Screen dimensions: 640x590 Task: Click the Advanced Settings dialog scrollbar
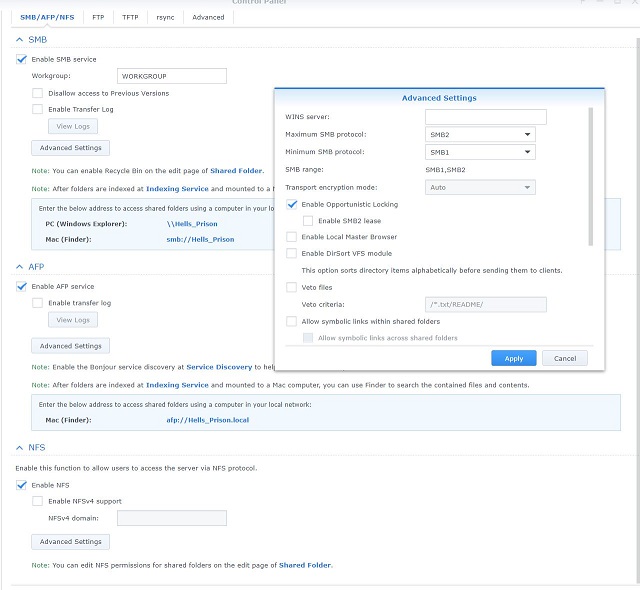(591, 177)
